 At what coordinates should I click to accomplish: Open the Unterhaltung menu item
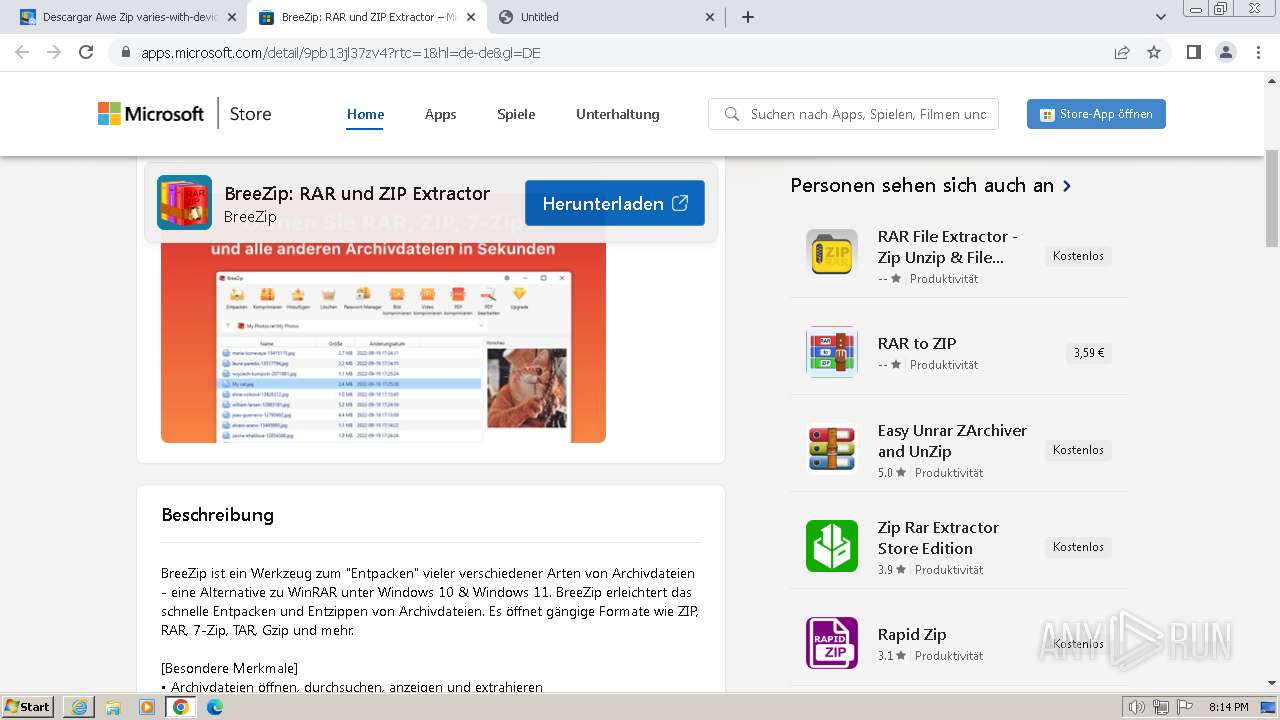pyautogui.click(x=618, y=114)
